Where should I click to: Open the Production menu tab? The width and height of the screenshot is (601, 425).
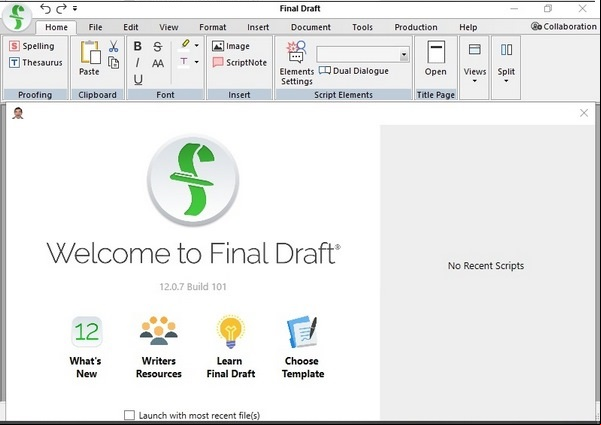pyautogui.click(x=416, y=27)
